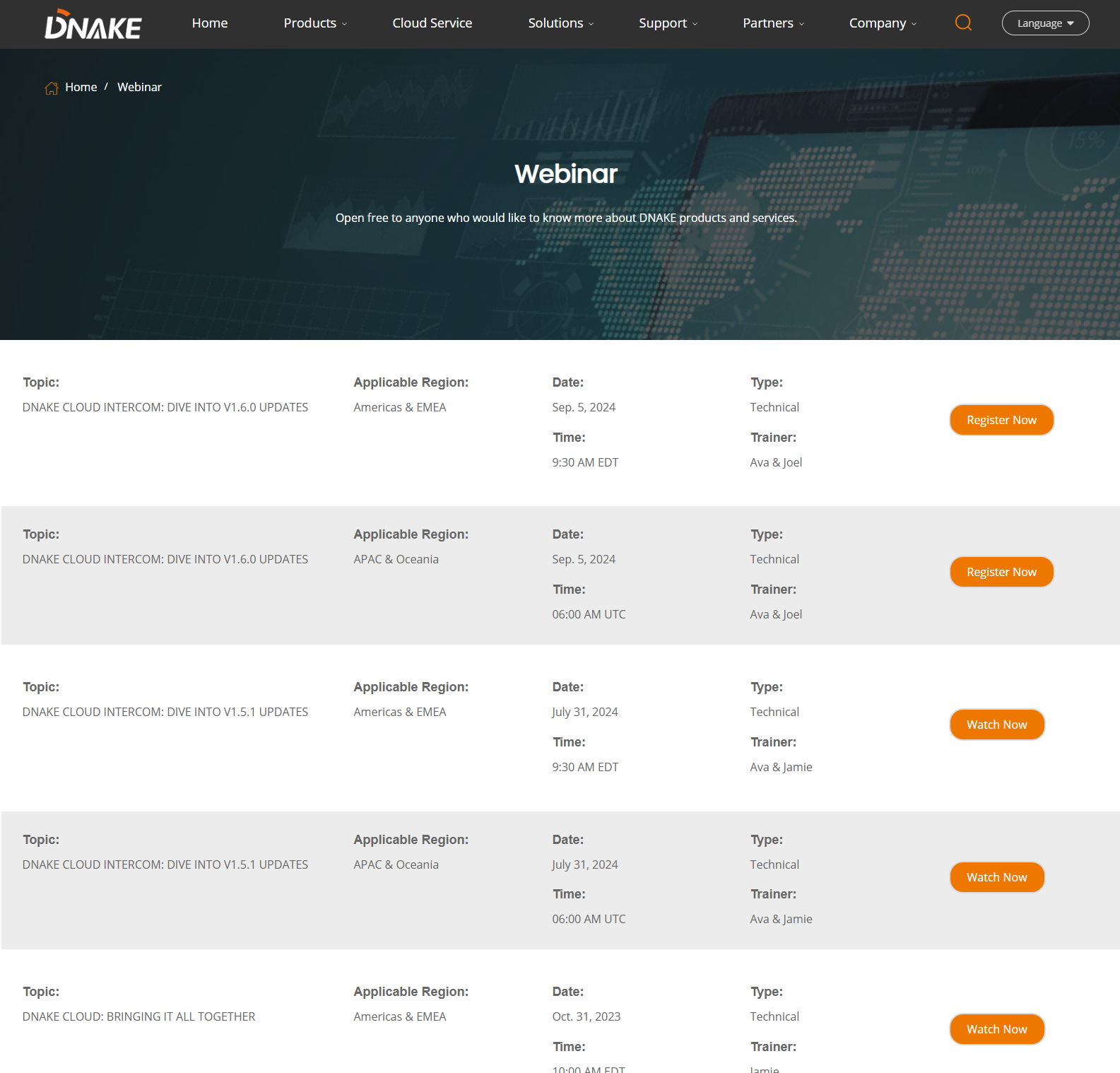Click the home icon in breadcrumb
The width and height of the screenshot is (1120, 1073).
pyautogui.click(x=52, y=88)
